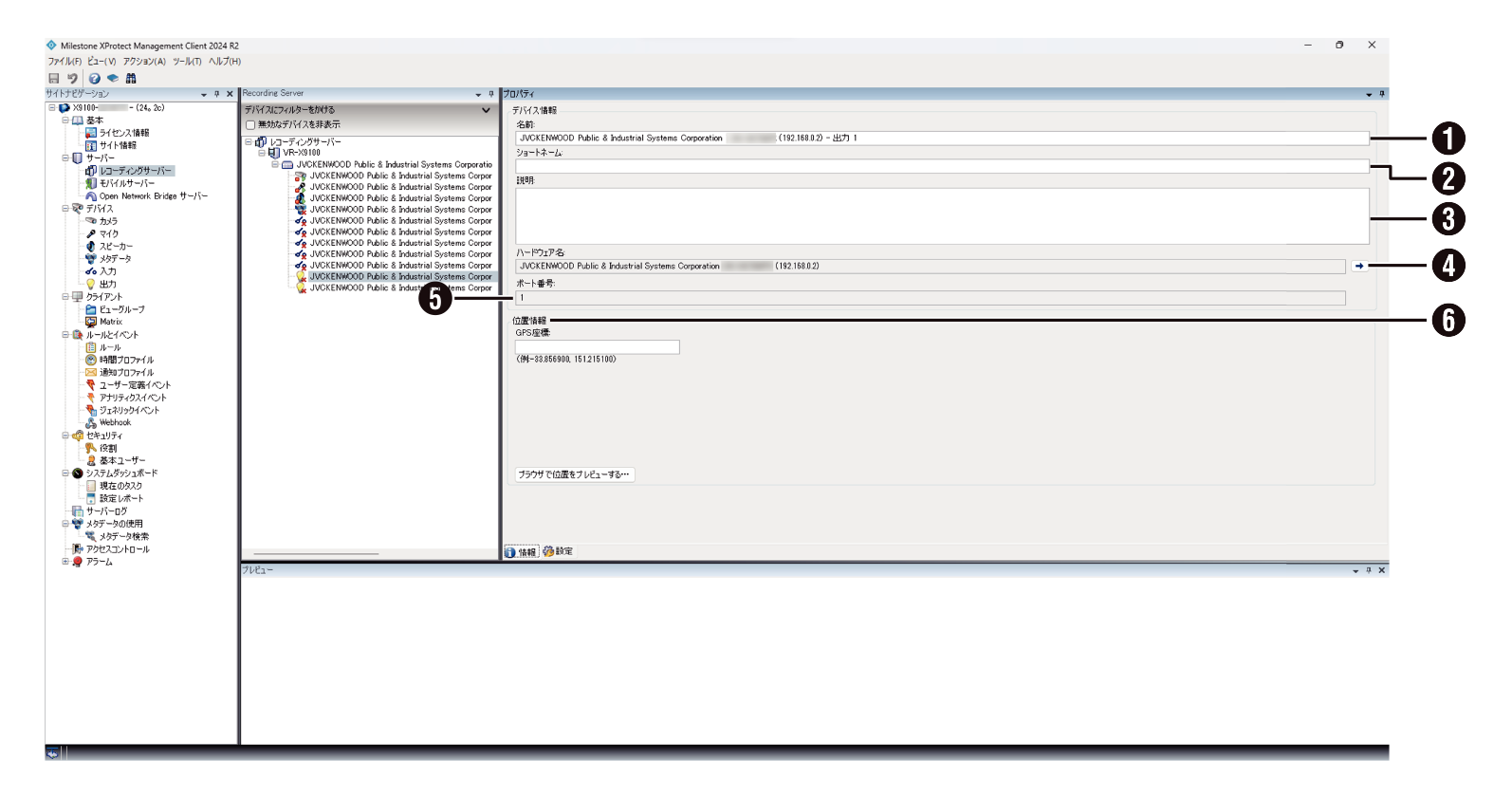The width and height of the screenshot is (1512, 798).
Task: Open the Open Network Bridge サーバー node
Action: [x=154, y=196]
